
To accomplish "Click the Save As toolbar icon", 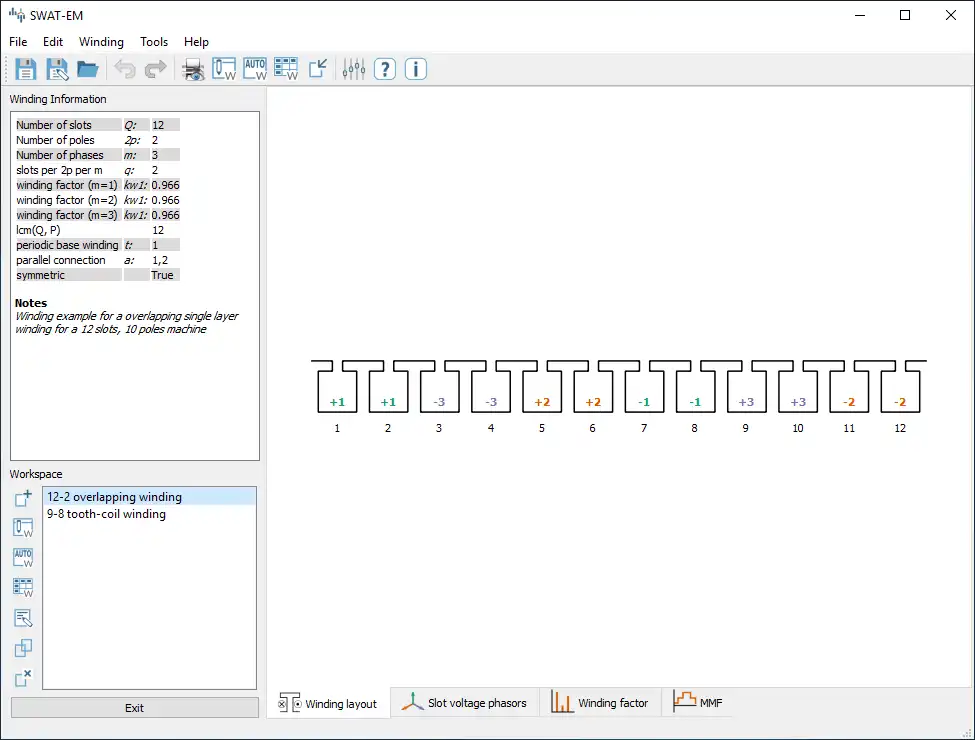I will pyautogui.click(x=57, y=69).
